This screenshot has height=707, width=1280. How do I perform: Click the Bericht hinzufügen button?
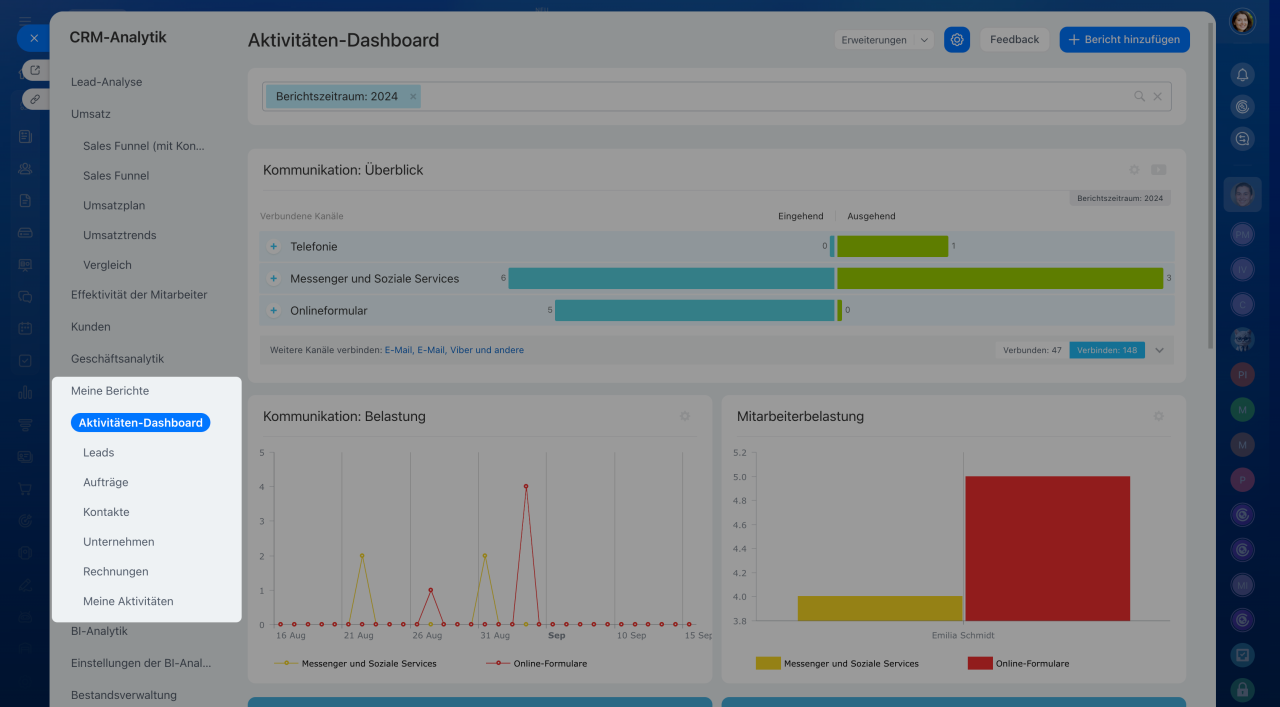(x=1124, y=40)
